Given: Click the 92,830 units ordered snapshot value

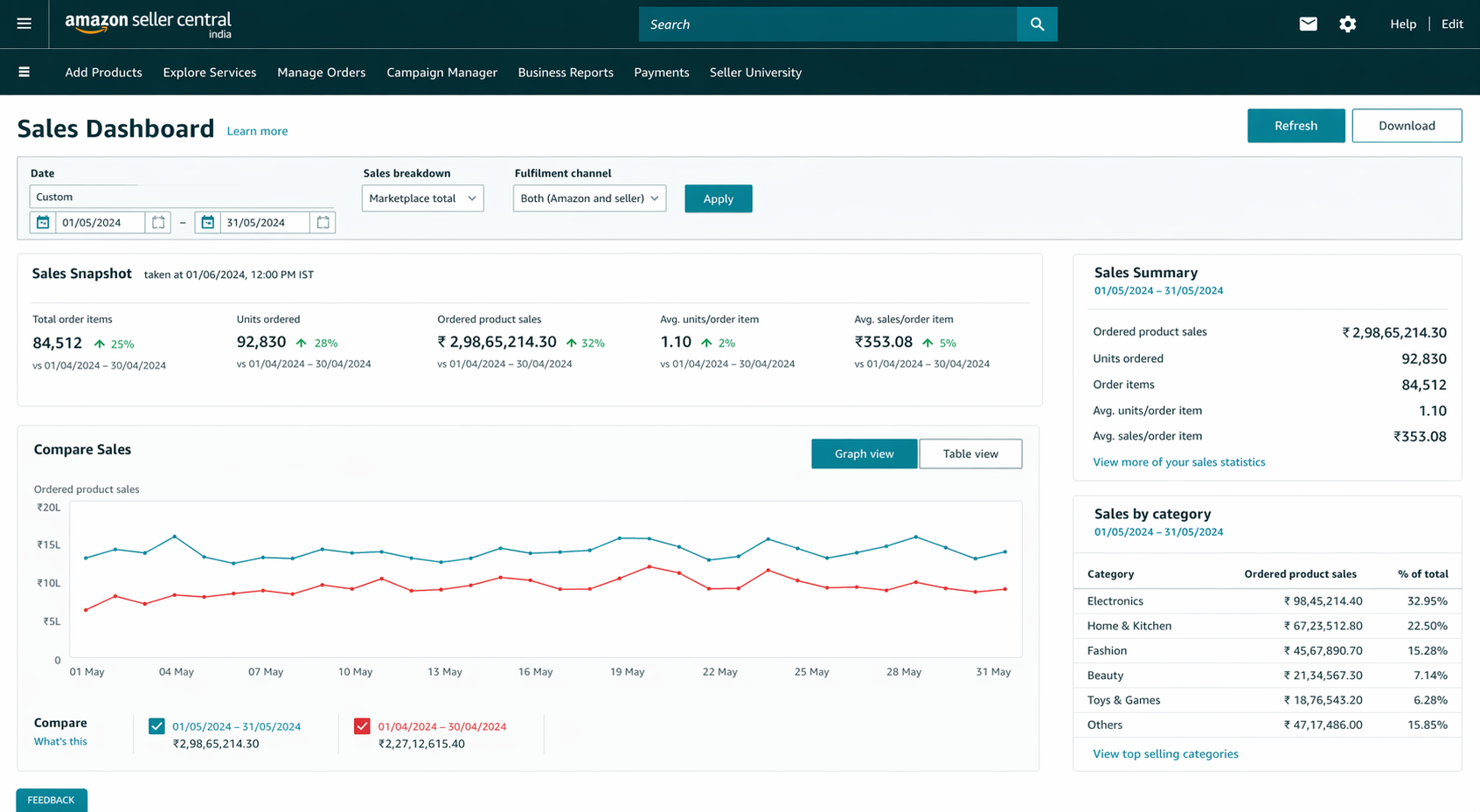Looking at the screenshot, I should click(x=261, y=342).
